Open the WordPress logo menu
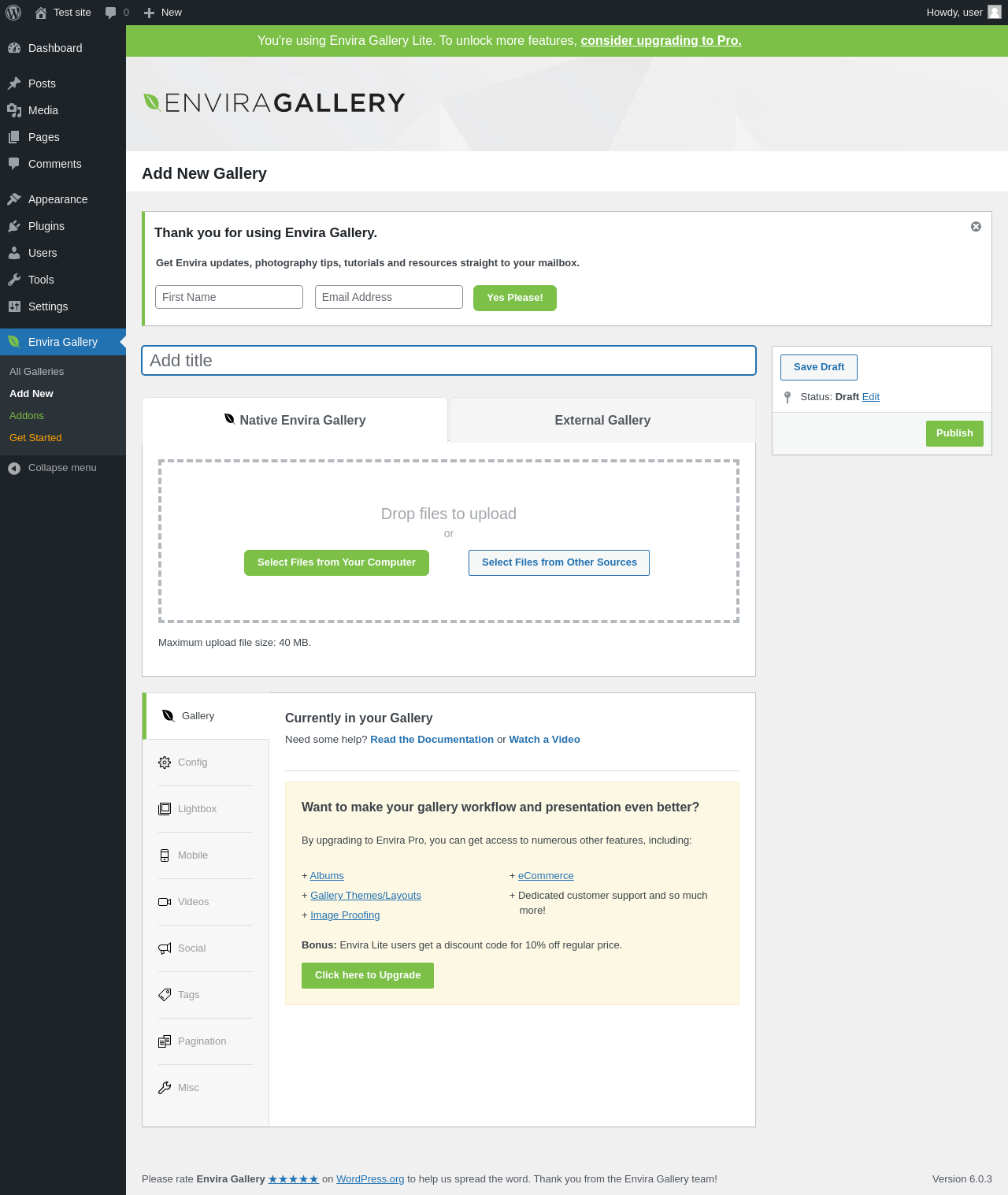The height and width of the screenshot is (1195, 1008). point(13,13)
